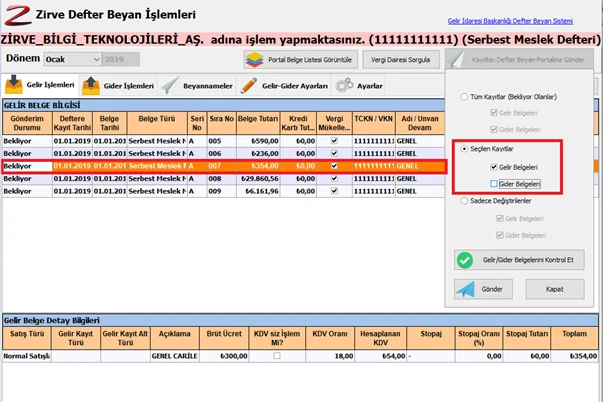Switch to the Gider İşlemleri tab
This screenshot has height=402, width=603.
point(118,85)
